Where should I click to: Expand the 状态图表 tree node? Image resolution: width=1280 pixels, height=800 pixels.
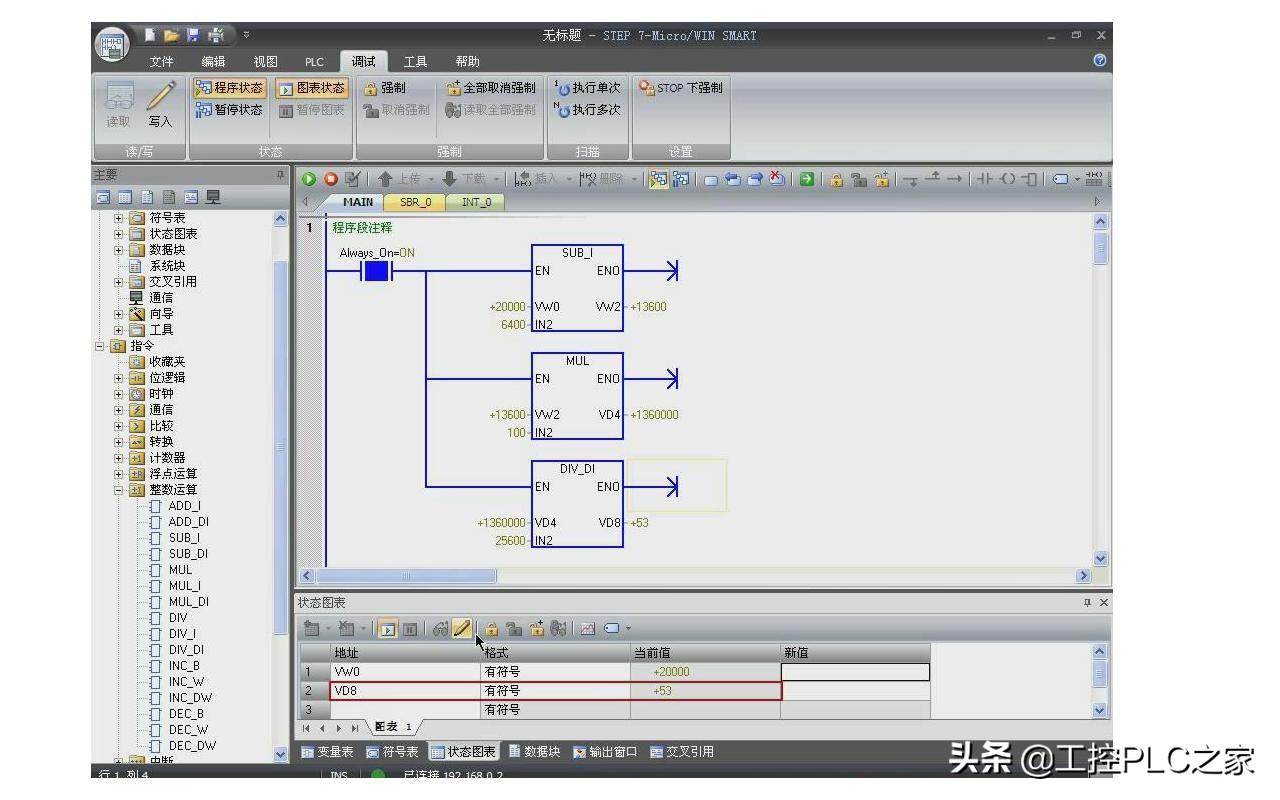120,234
